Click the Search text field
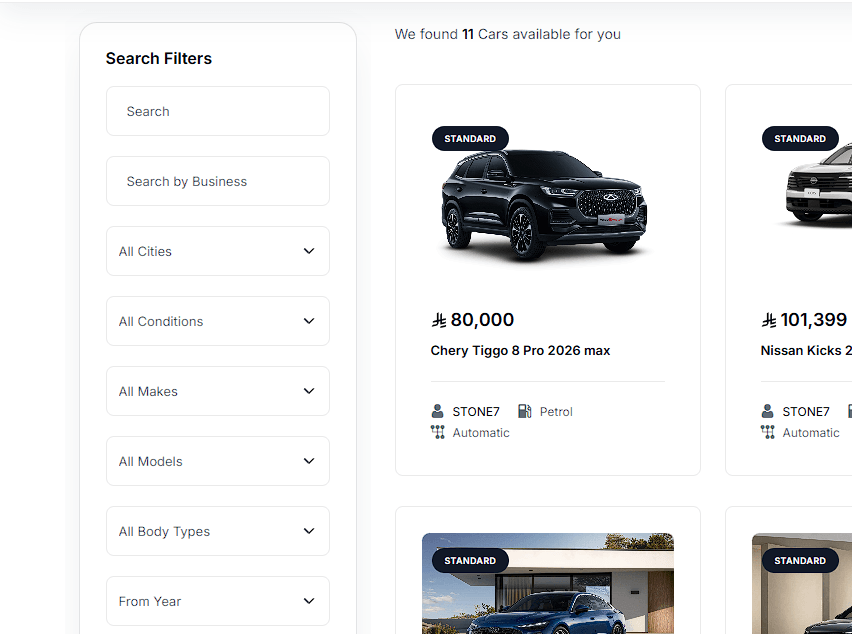This screenshot has width=852, height=634. 218,111
